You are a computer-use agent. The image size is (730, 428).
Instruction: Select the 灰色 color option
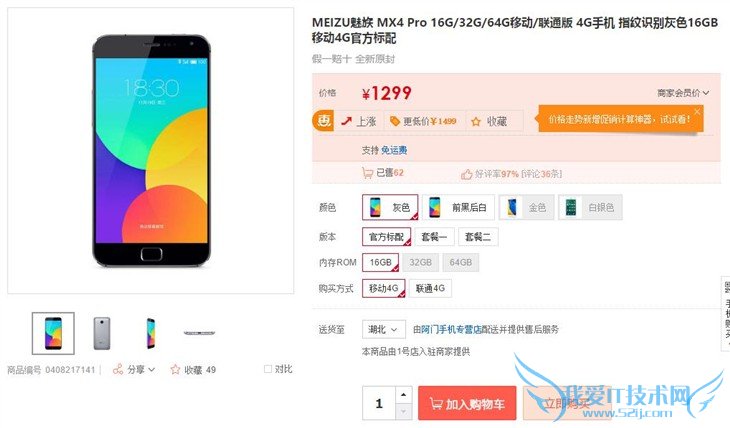point(390,207)
